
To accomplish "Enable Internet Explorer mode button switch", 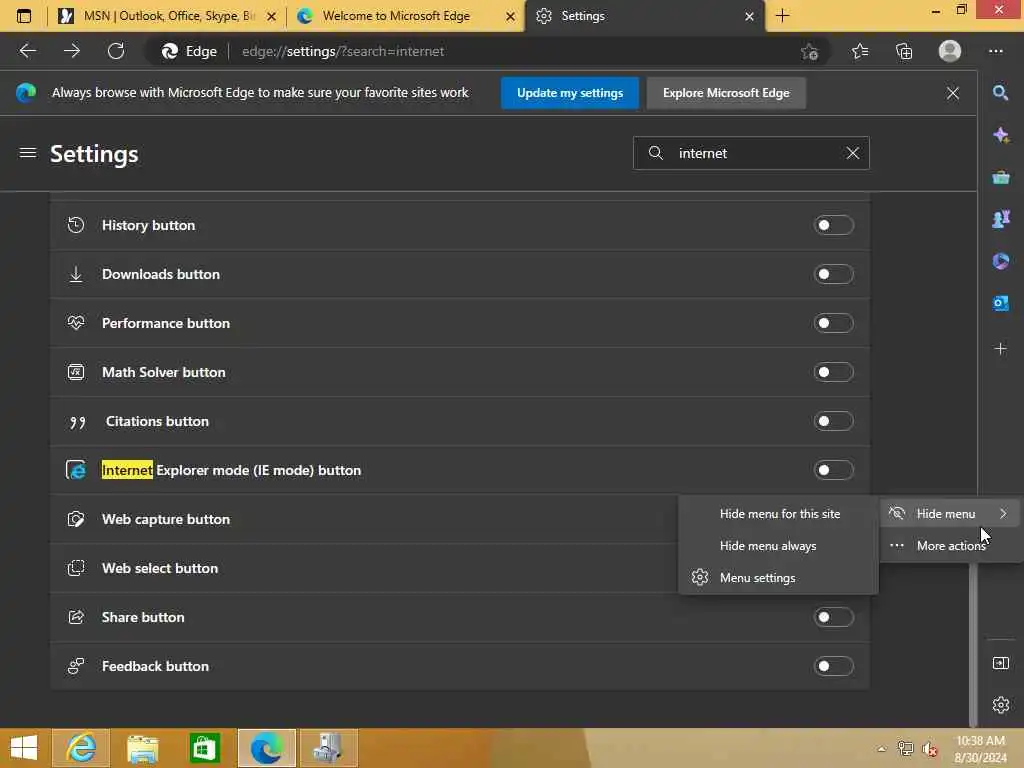I will coord(833,470).
